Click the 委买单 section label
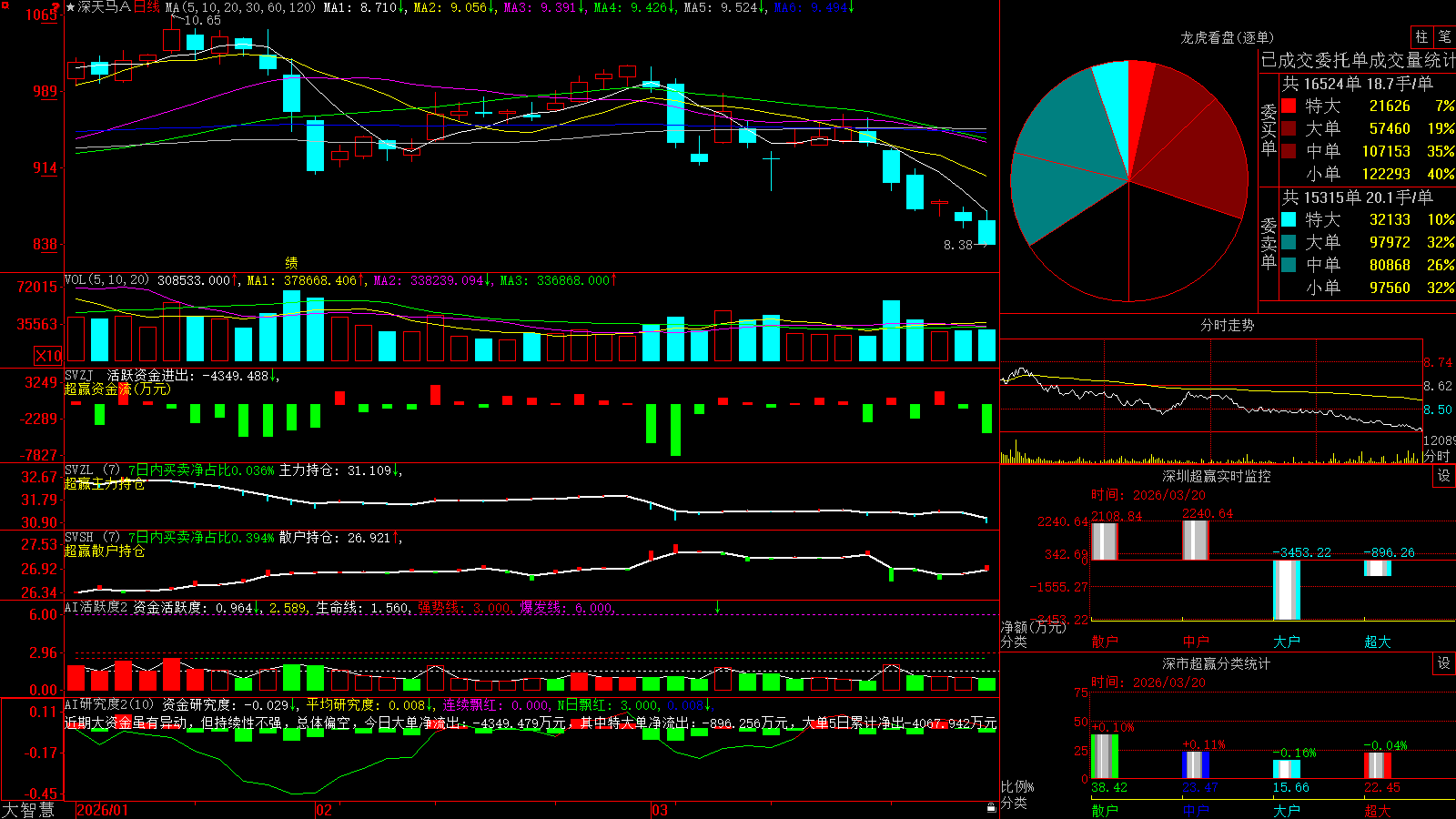This screenshot has height=819, width=1456. click(x=1269, y=129)
